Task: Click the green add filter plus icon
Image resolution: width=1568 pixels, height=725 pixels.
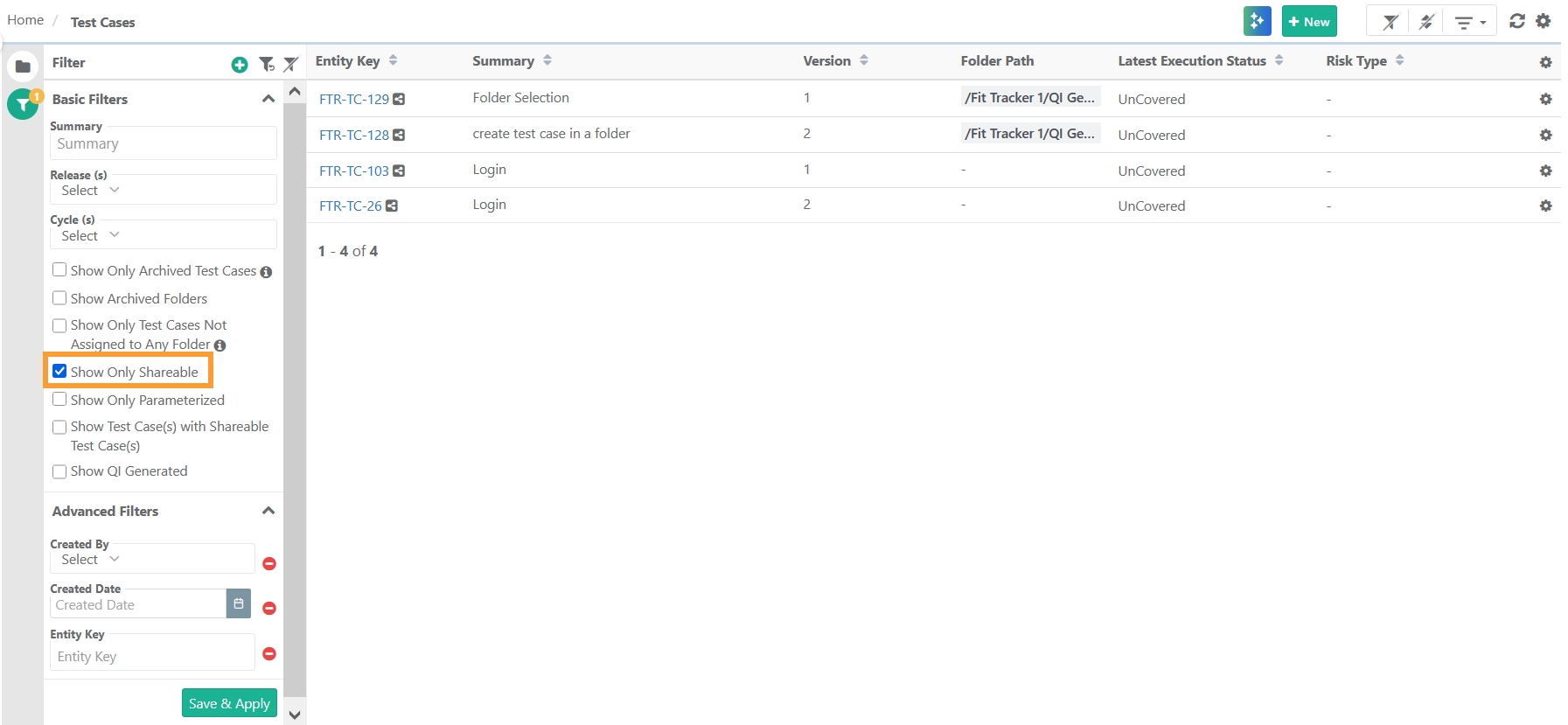Action: 239,65
